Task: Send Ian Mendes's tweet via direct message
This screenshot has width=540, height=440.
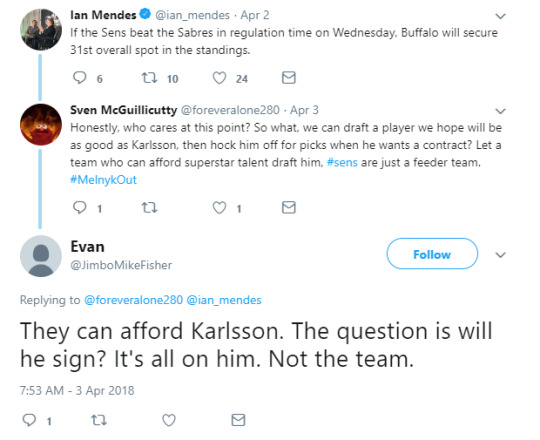Action: pos(289,78)
